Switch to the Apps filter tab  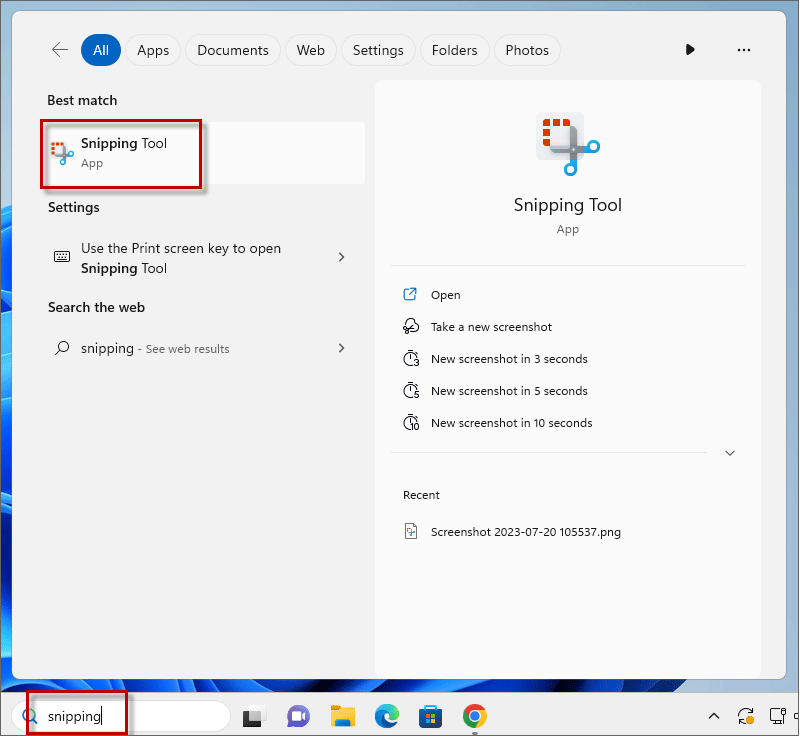pos(153,50)
